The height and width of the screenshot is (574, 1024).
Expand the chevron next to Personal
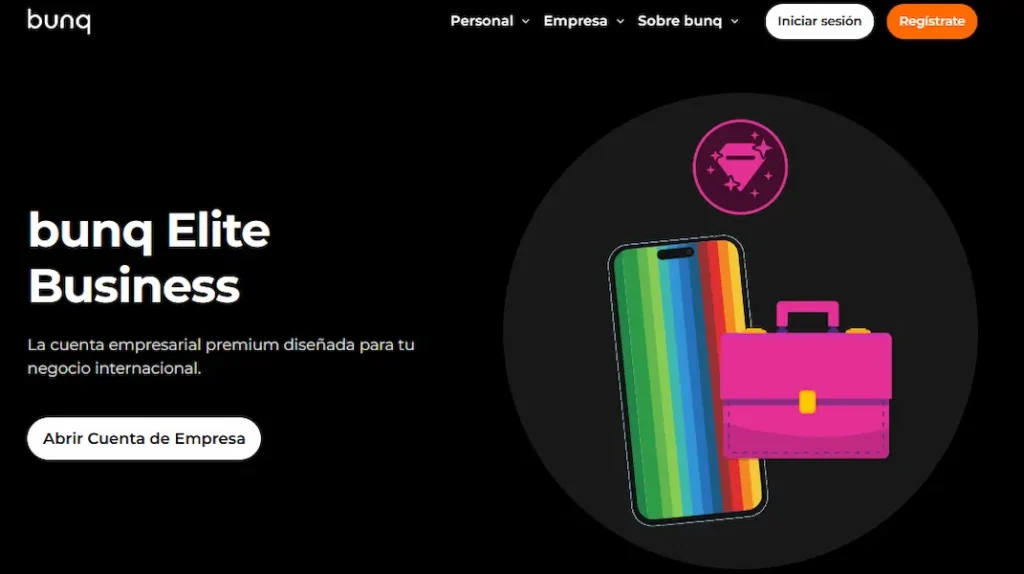point(526,22)
